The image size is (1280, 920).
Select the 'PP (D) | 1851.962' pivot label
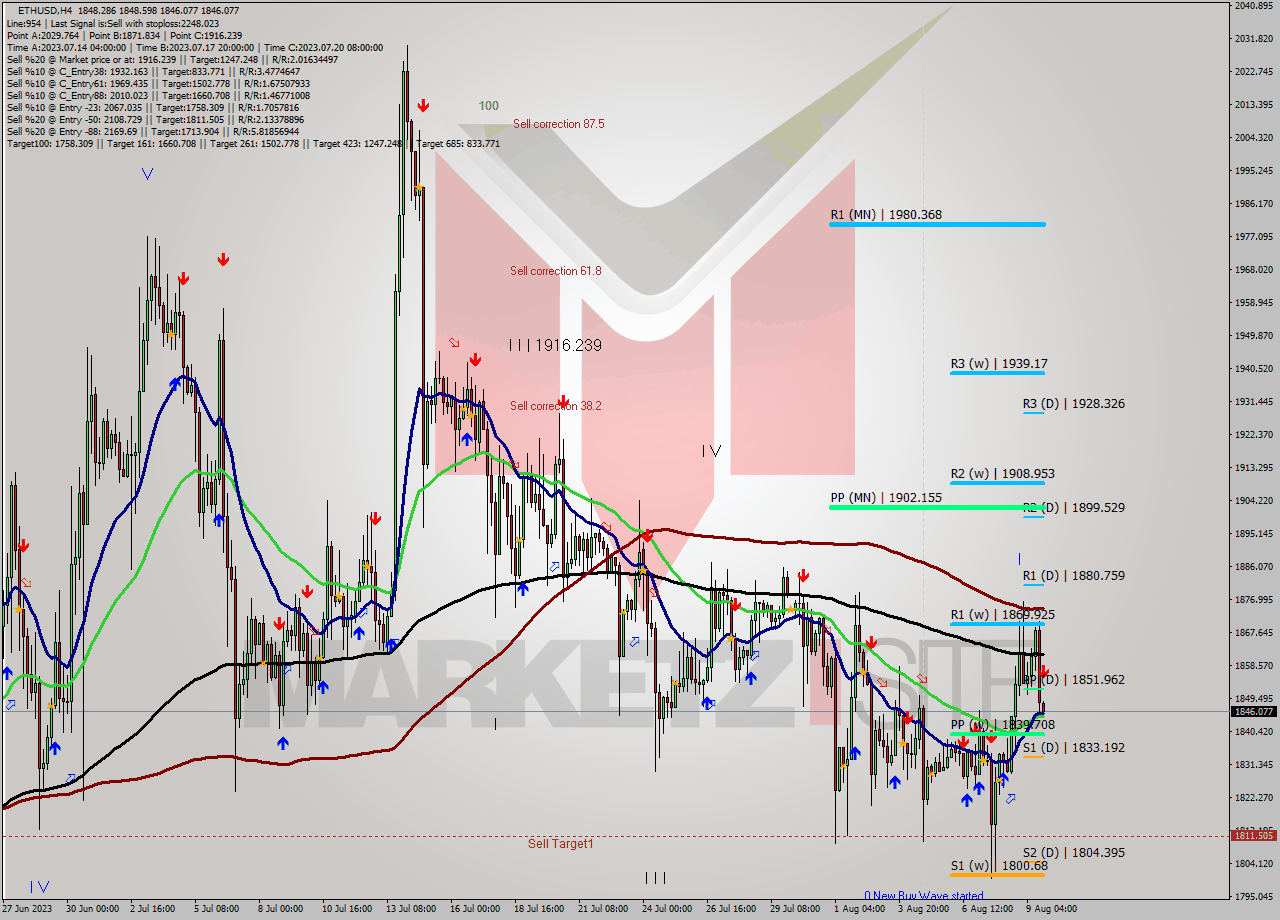click(1073, 680)
